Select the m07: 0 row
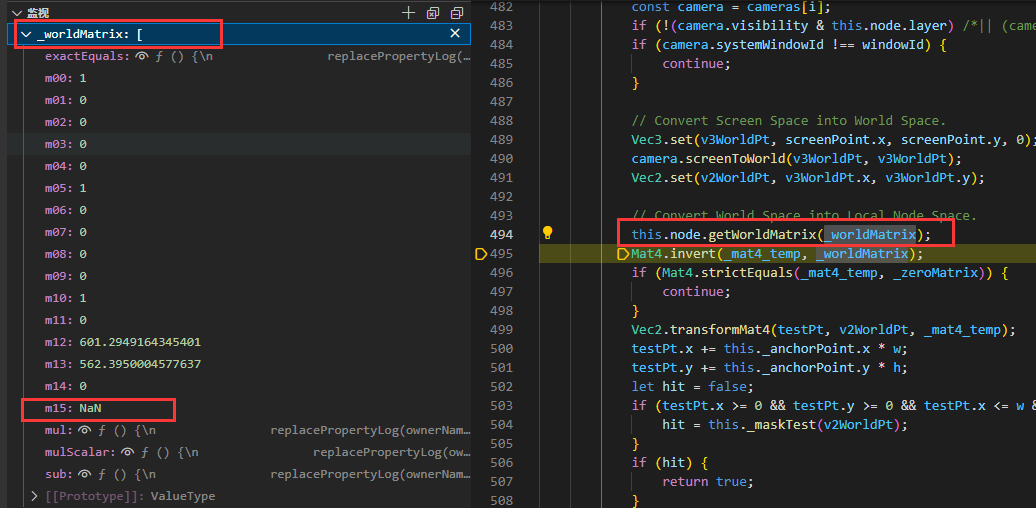Screen dimensions: 1036x508 [239, 232]
